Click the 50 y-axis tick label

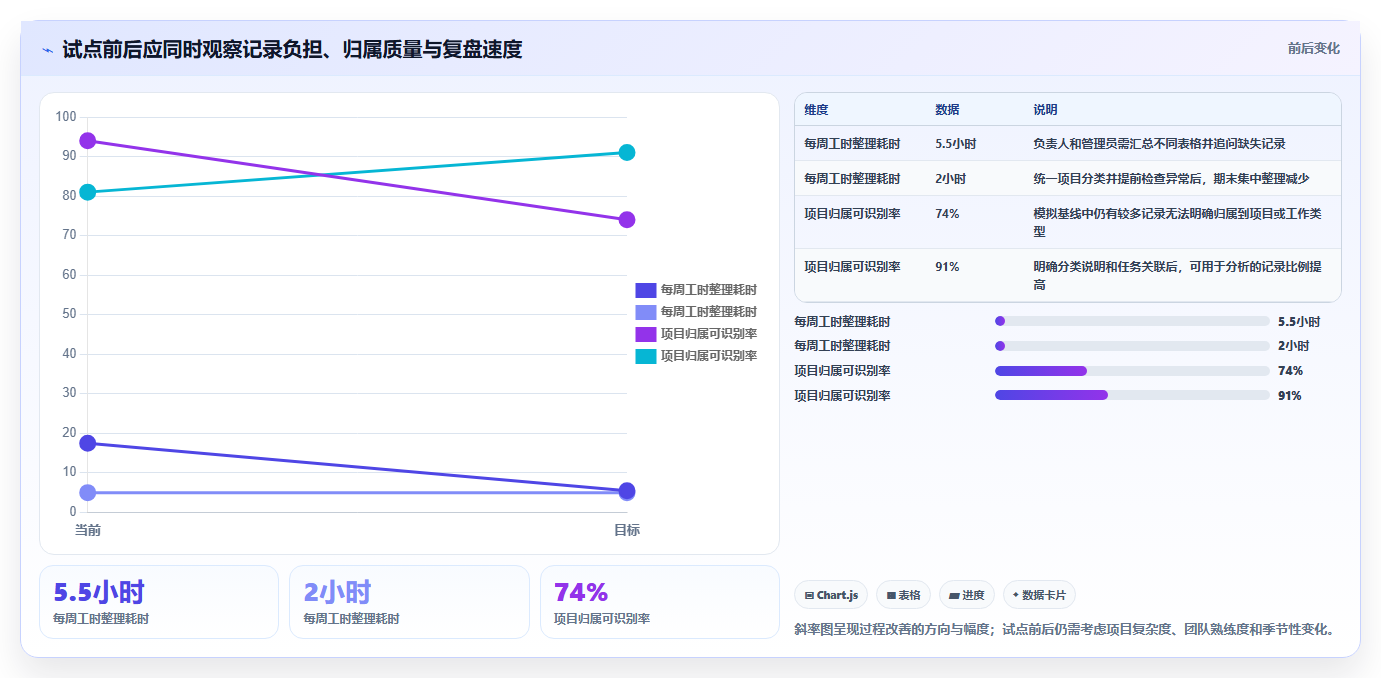coord(69,314)
